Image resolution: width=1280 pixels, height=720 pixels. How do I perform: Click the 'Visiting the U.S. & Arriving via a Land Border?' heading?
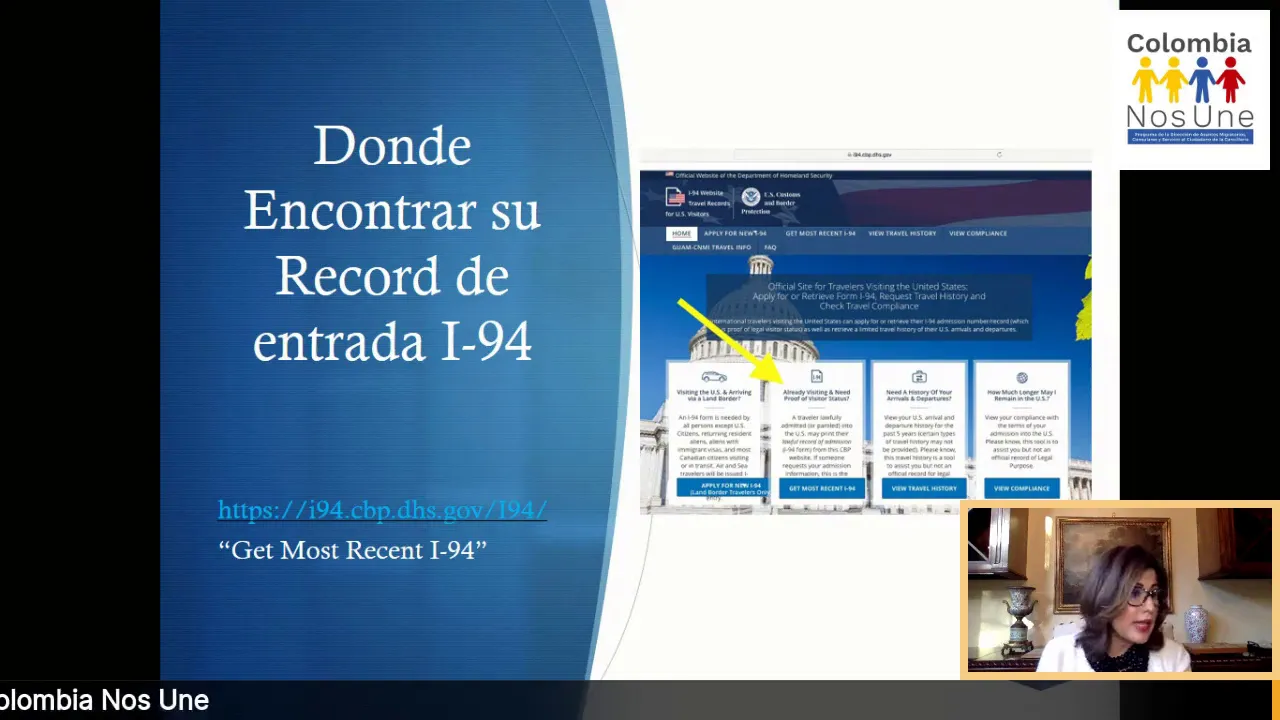[x=714, y=395]
